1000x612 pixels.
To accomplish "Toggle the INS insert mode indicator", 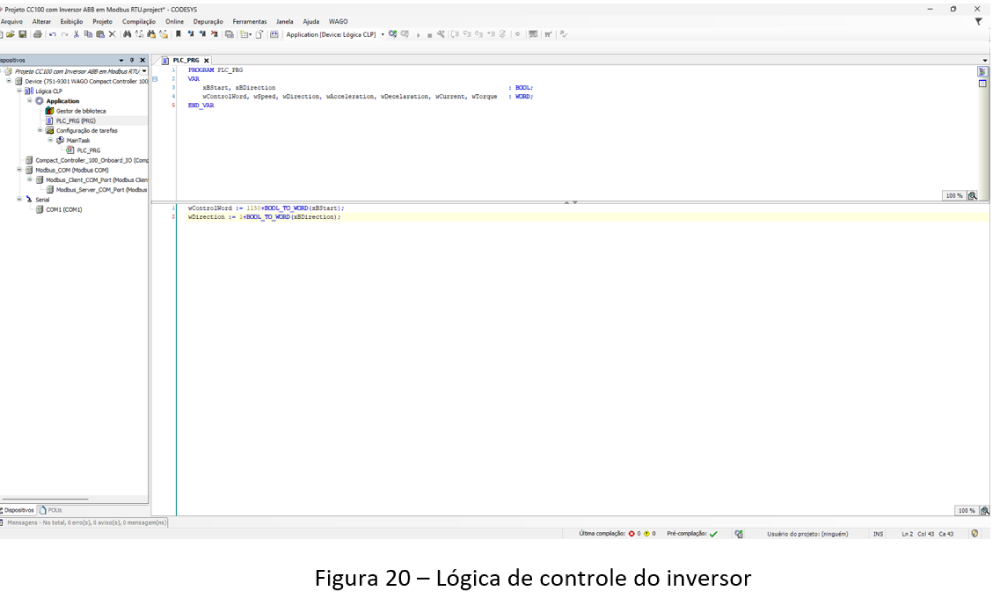I will [x=878, y=533].
